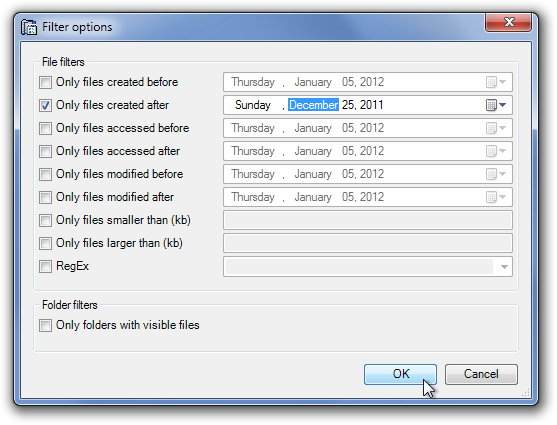Tick Only folders with visible files
Viewport: 557px width, 425px height.
tap(45, 325)
